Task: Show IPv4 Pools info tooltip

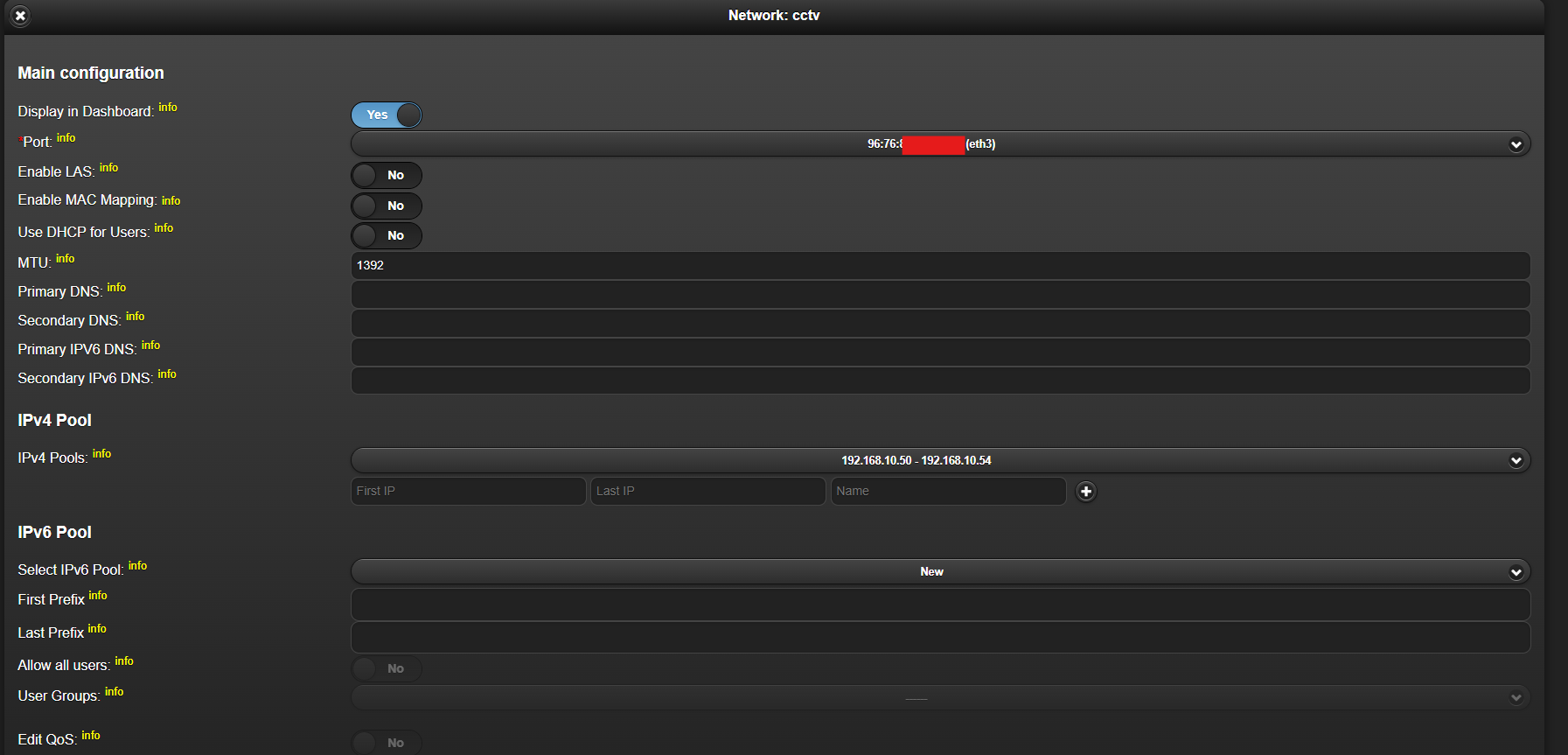Action: point(101,454)
